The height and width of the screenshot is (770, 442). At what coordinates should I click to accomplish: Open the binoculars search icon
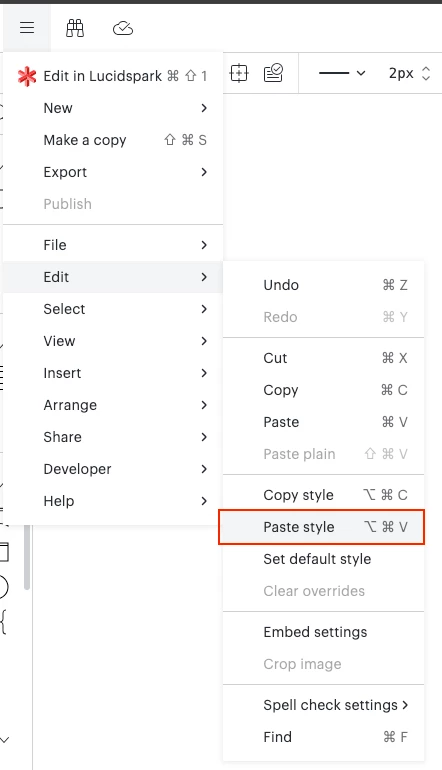click(x=75, y=28)
